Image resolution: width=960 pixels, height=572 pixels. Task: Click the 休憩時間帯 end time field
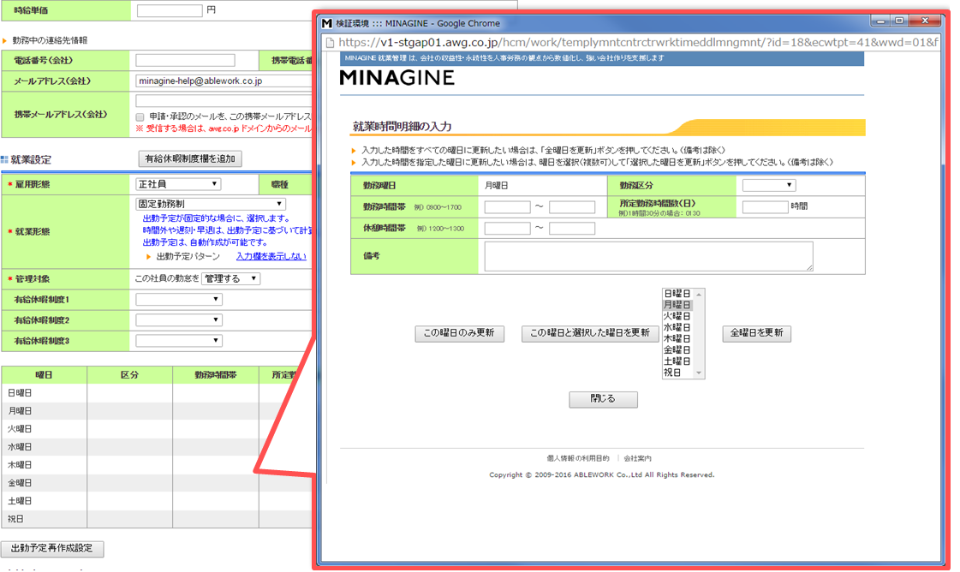(572, 228)
